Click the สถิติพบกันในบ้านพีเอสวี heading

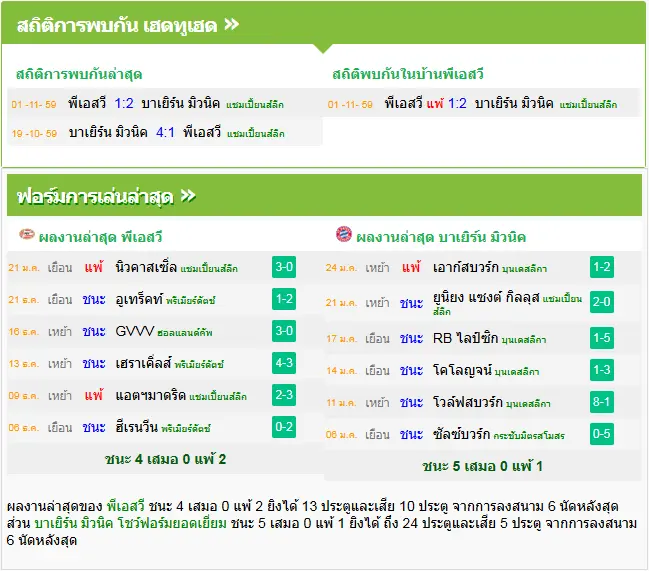point(408,74)
